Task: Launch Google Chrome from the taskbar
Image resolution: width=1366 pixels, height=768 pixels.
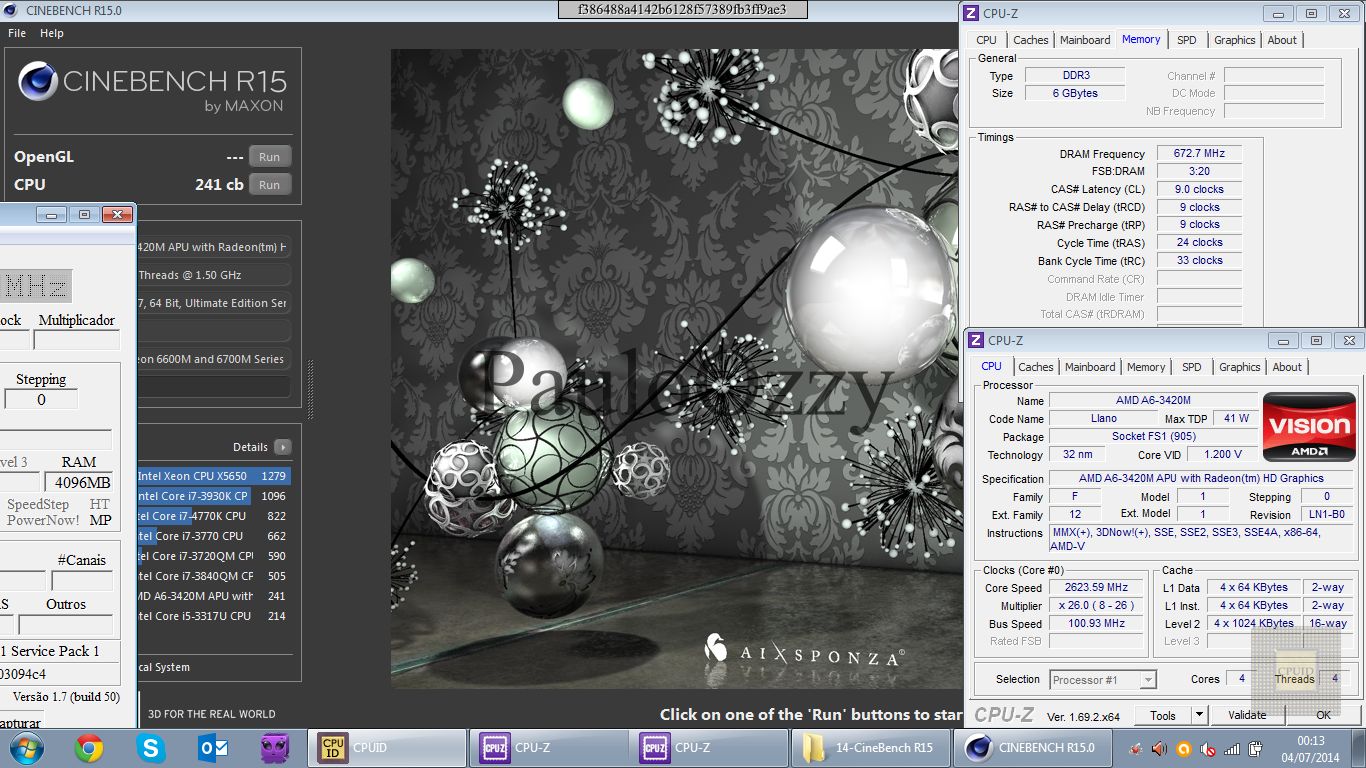Action: 89,748
